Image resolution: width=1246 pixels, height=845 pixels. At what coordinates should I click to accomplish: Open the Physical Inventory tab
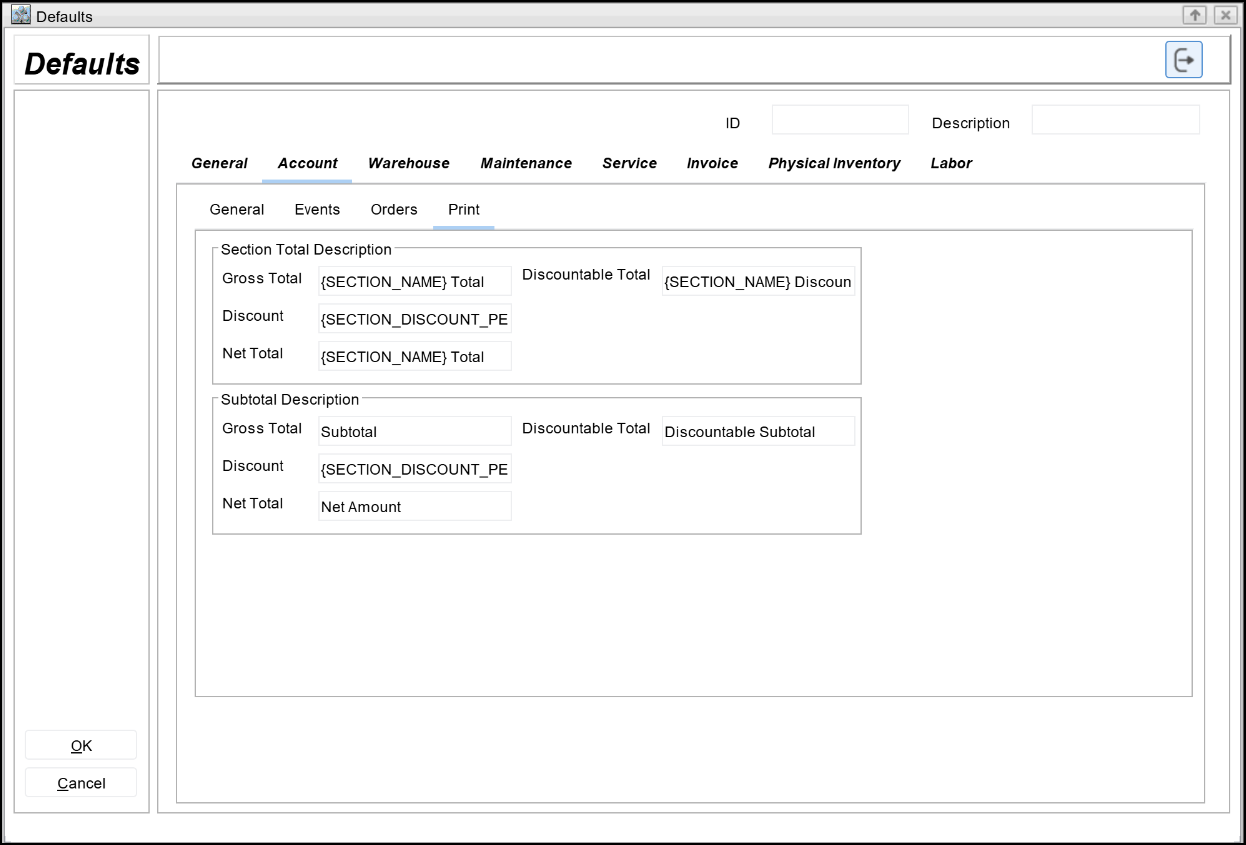point(834,163)
